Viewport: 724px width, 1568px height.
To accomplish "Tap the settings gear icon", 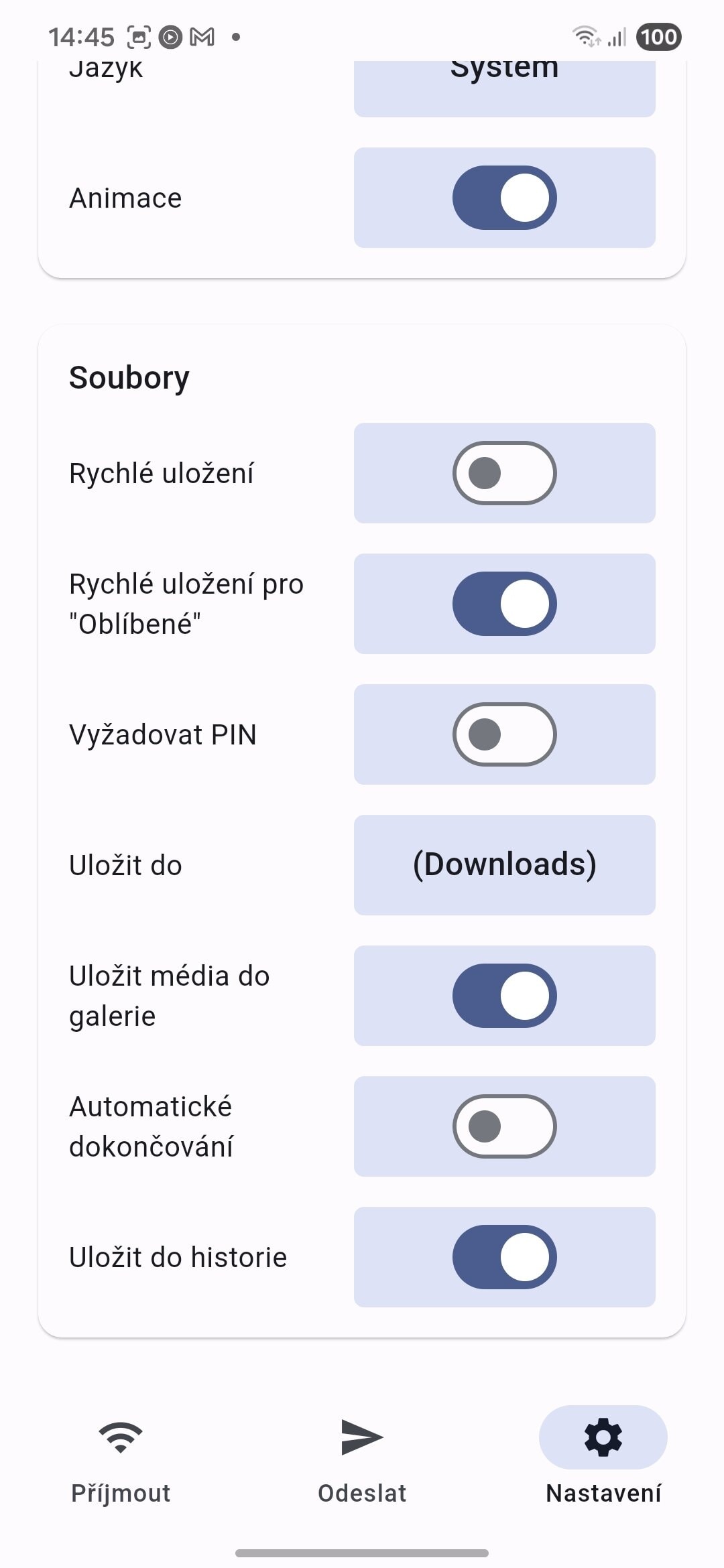I will click(x=603, y=1437).
